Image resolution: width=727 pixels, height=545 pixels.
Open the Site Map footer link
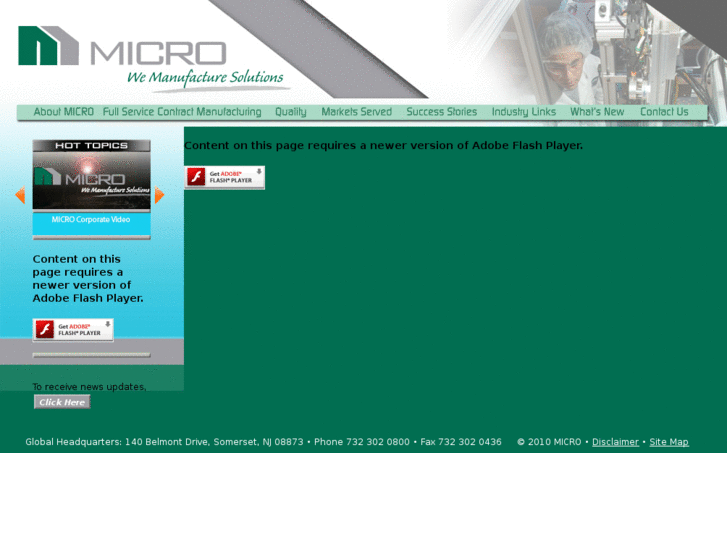coord(669,442)
